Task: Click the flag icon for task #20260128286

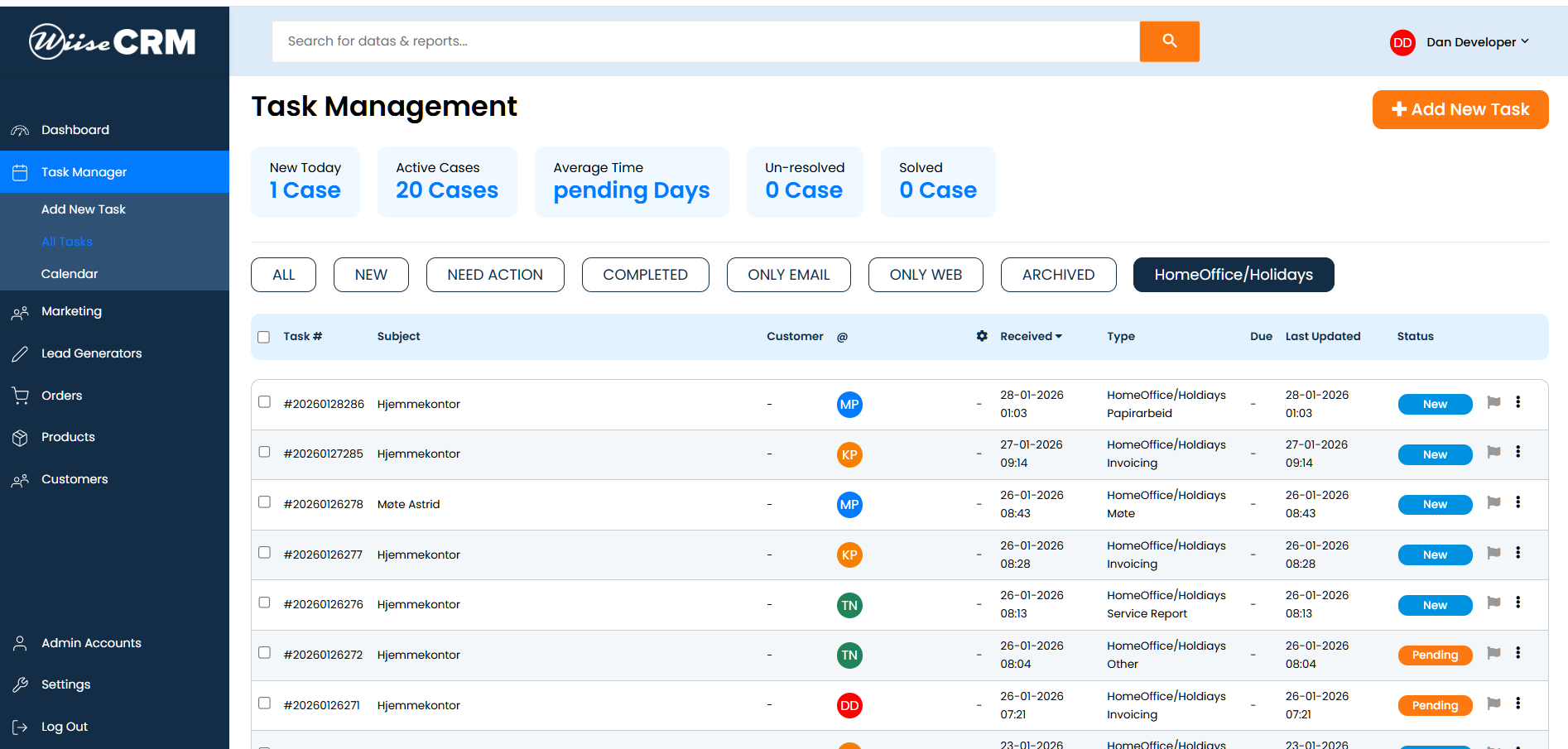Action: (1493, 402)
